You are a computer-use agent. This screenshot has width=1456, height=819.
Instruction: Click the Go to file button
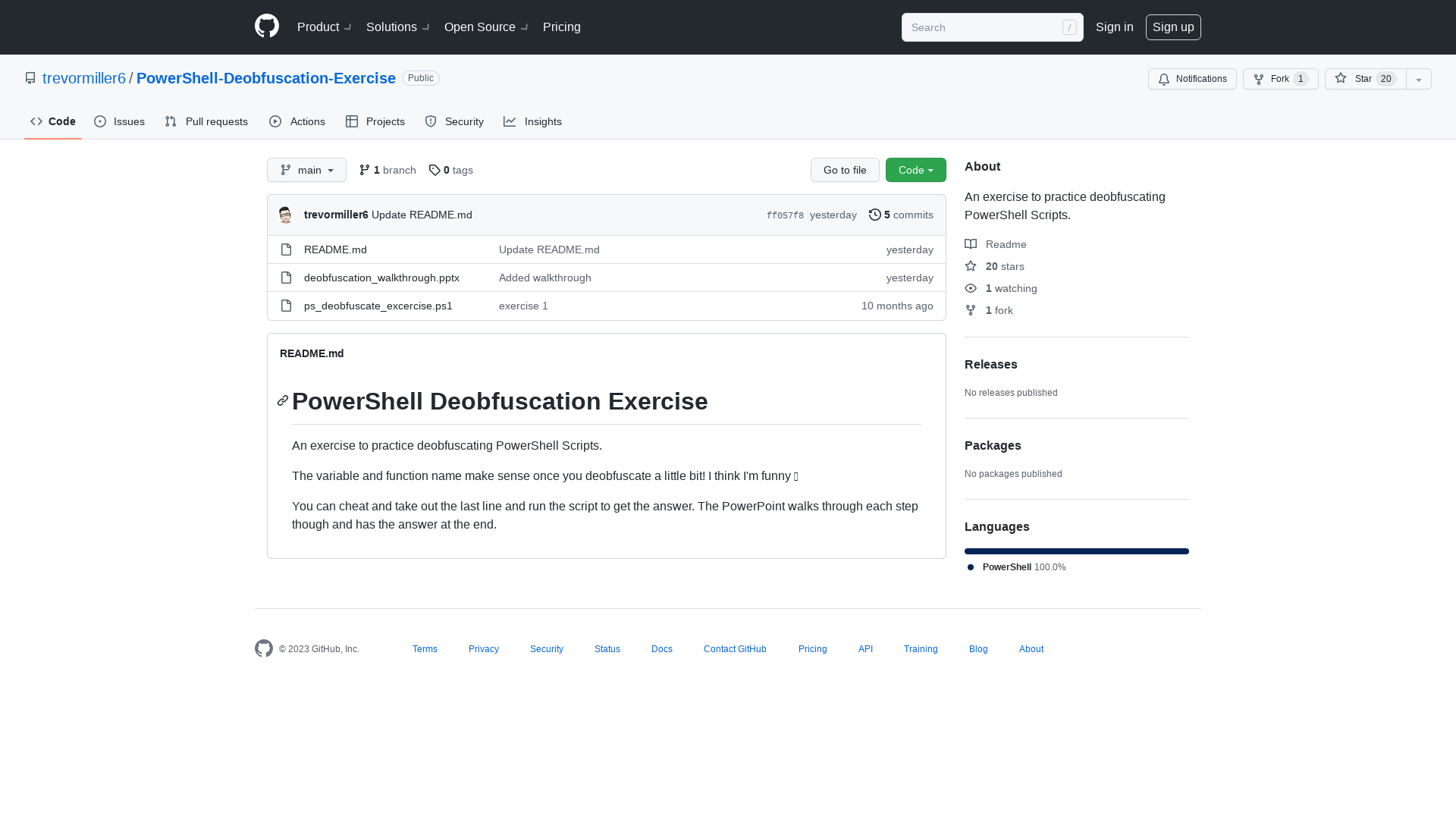pos(845,170)
